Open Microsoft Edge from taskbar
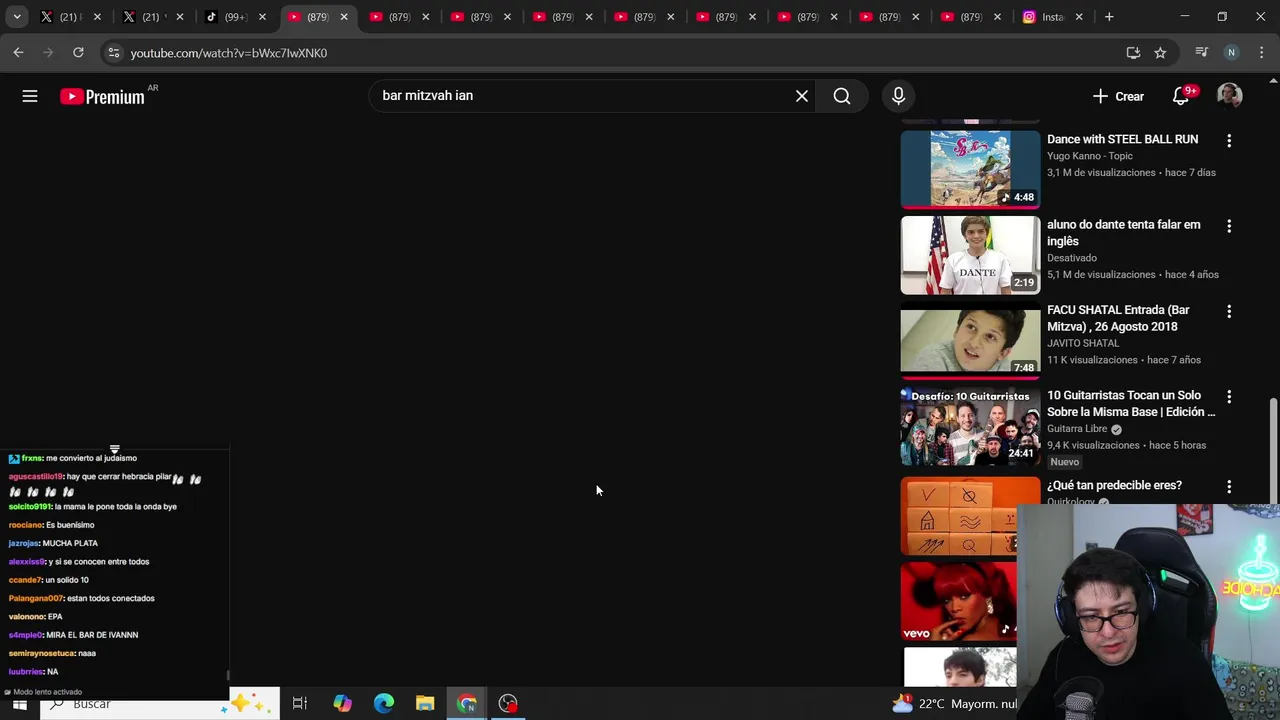The height and width of the screenshot is (720, 1280). click(x=384, y=704)
